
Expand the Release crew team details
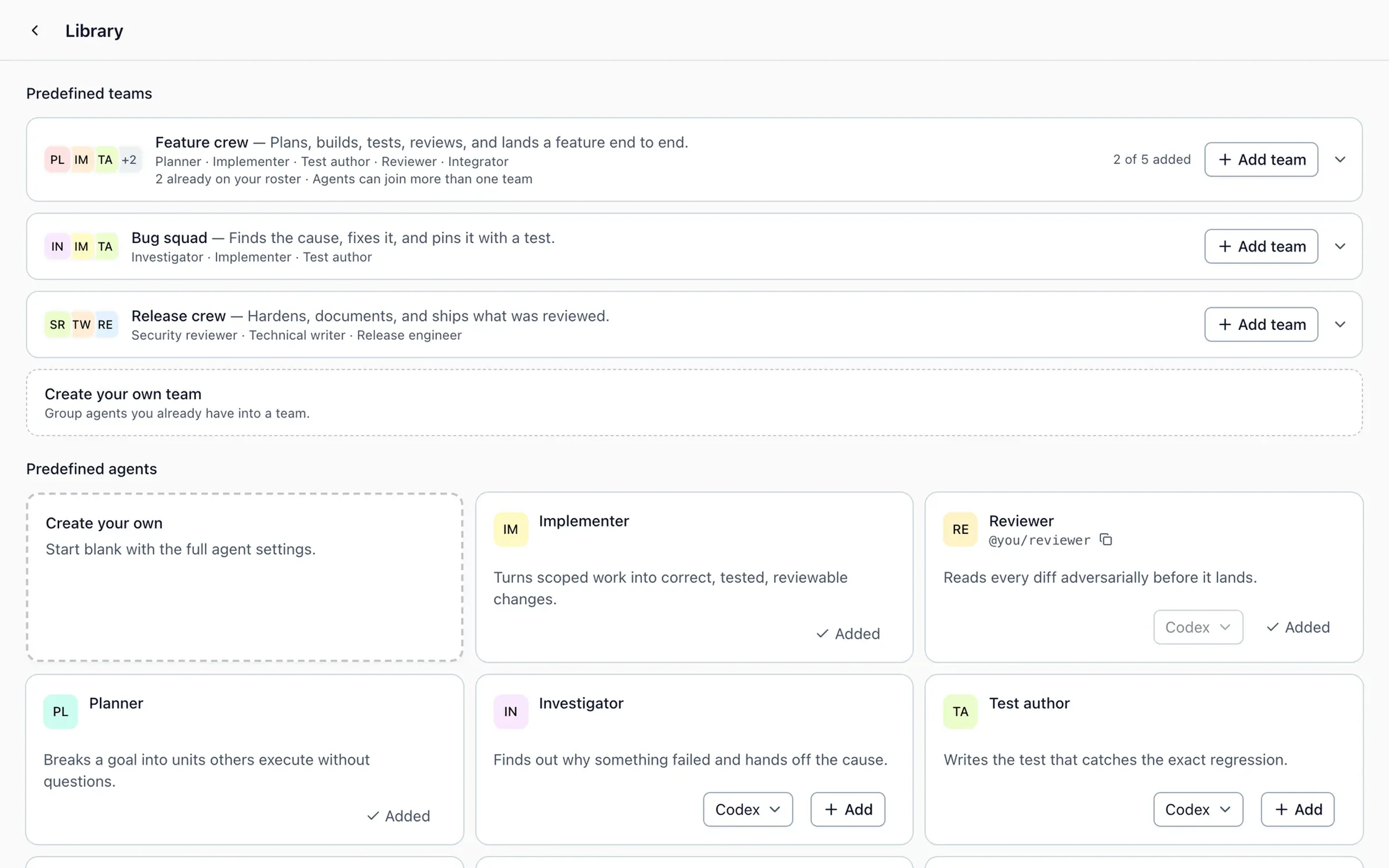point(1340,325)
